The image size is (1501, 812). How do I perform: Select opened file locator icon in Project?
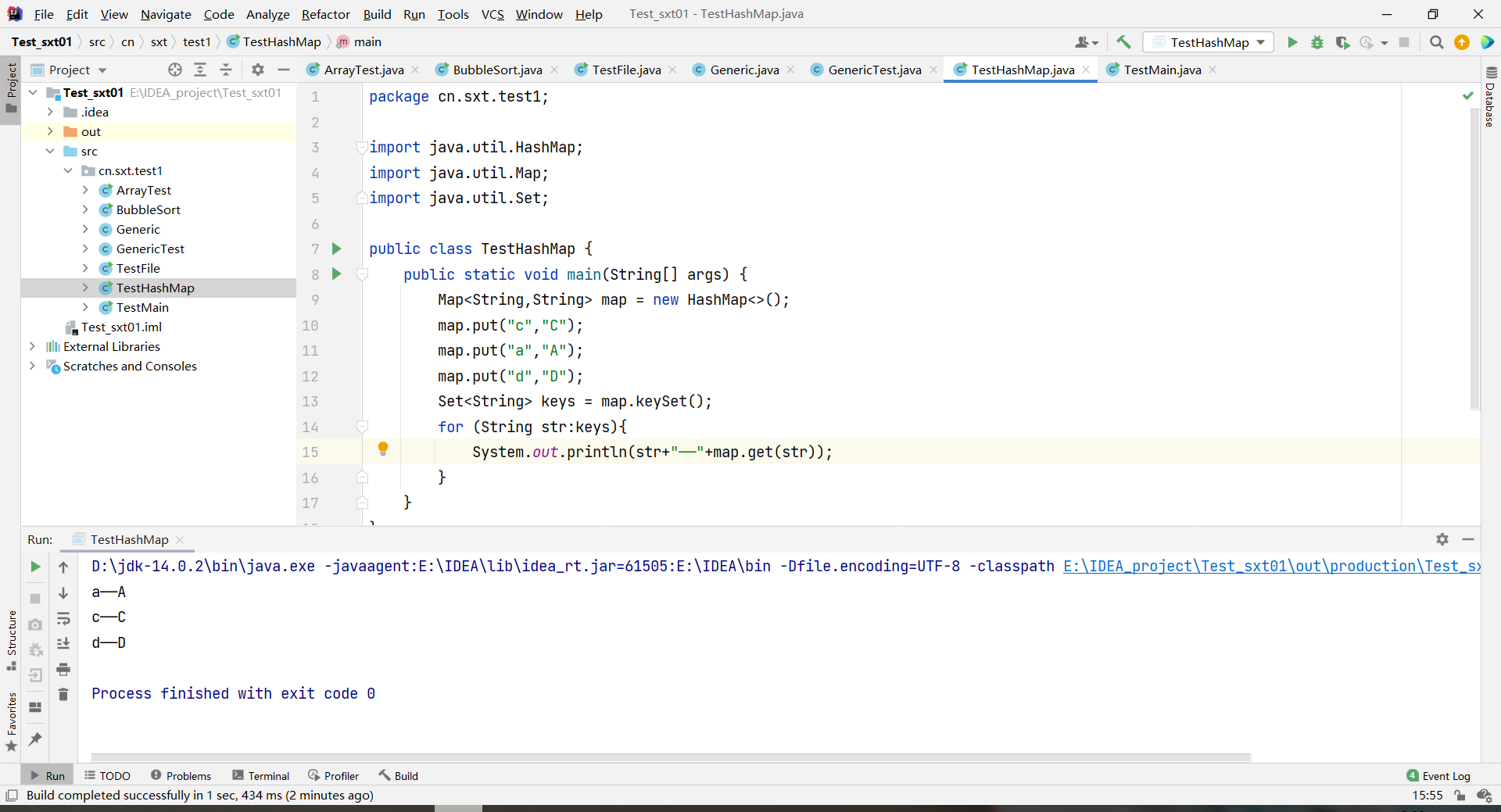(175, 70)
